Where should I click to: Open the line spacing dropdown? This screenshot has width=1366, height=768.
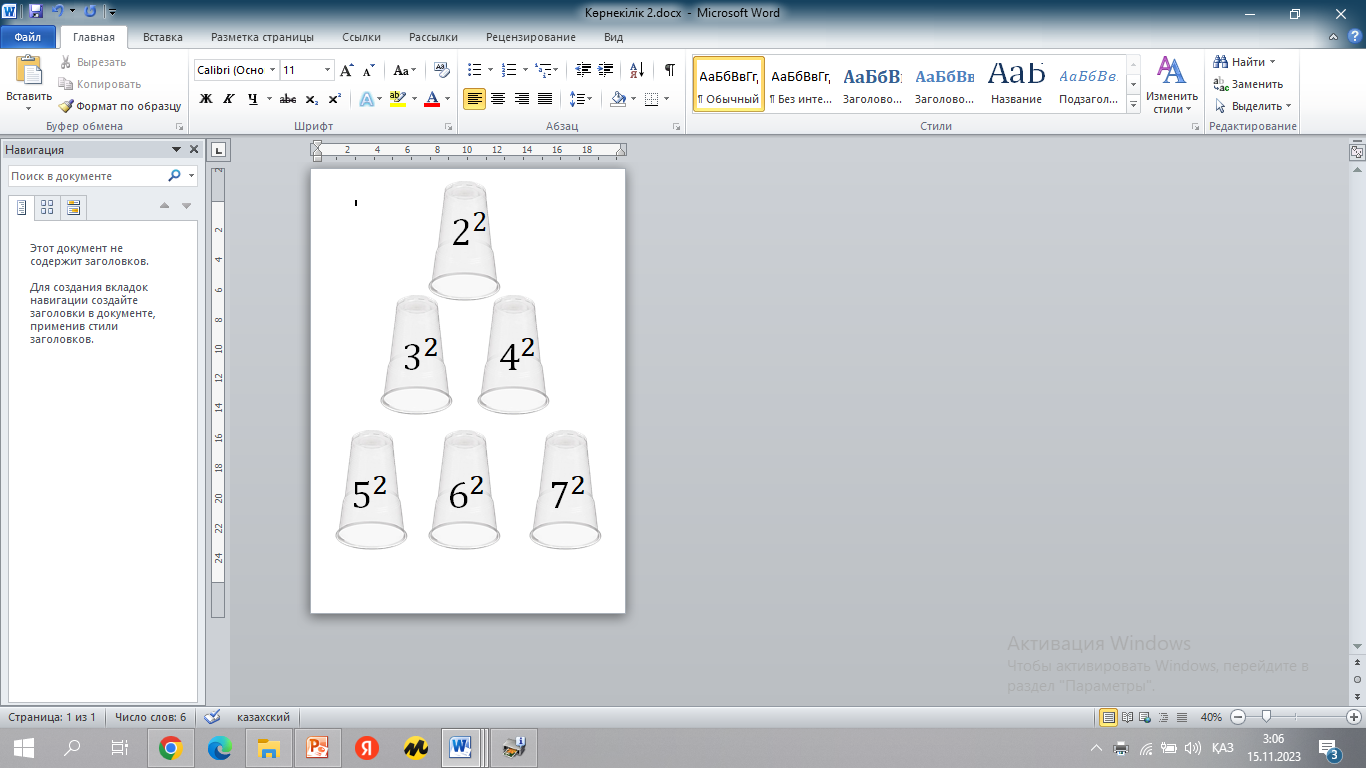click(579, 99)
